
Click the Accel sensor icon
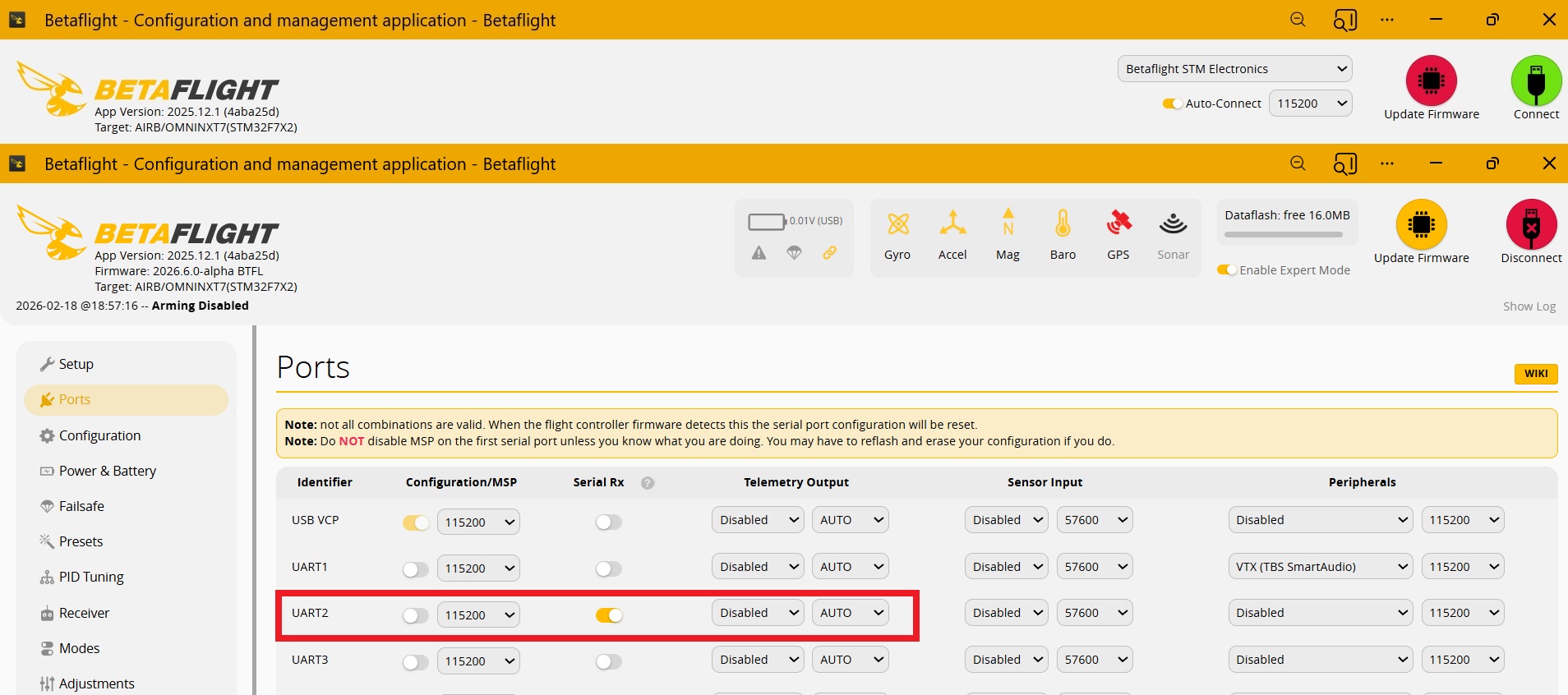952,223
